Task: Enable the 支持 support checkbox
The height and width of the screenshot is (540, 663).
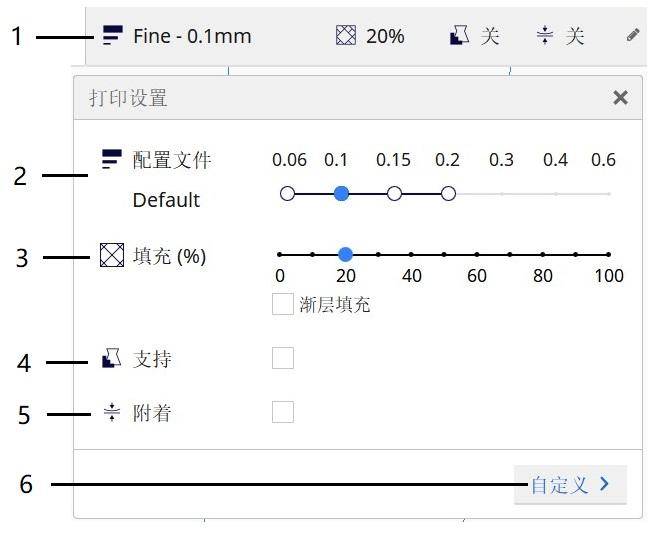Action: (x=283, y=358)
